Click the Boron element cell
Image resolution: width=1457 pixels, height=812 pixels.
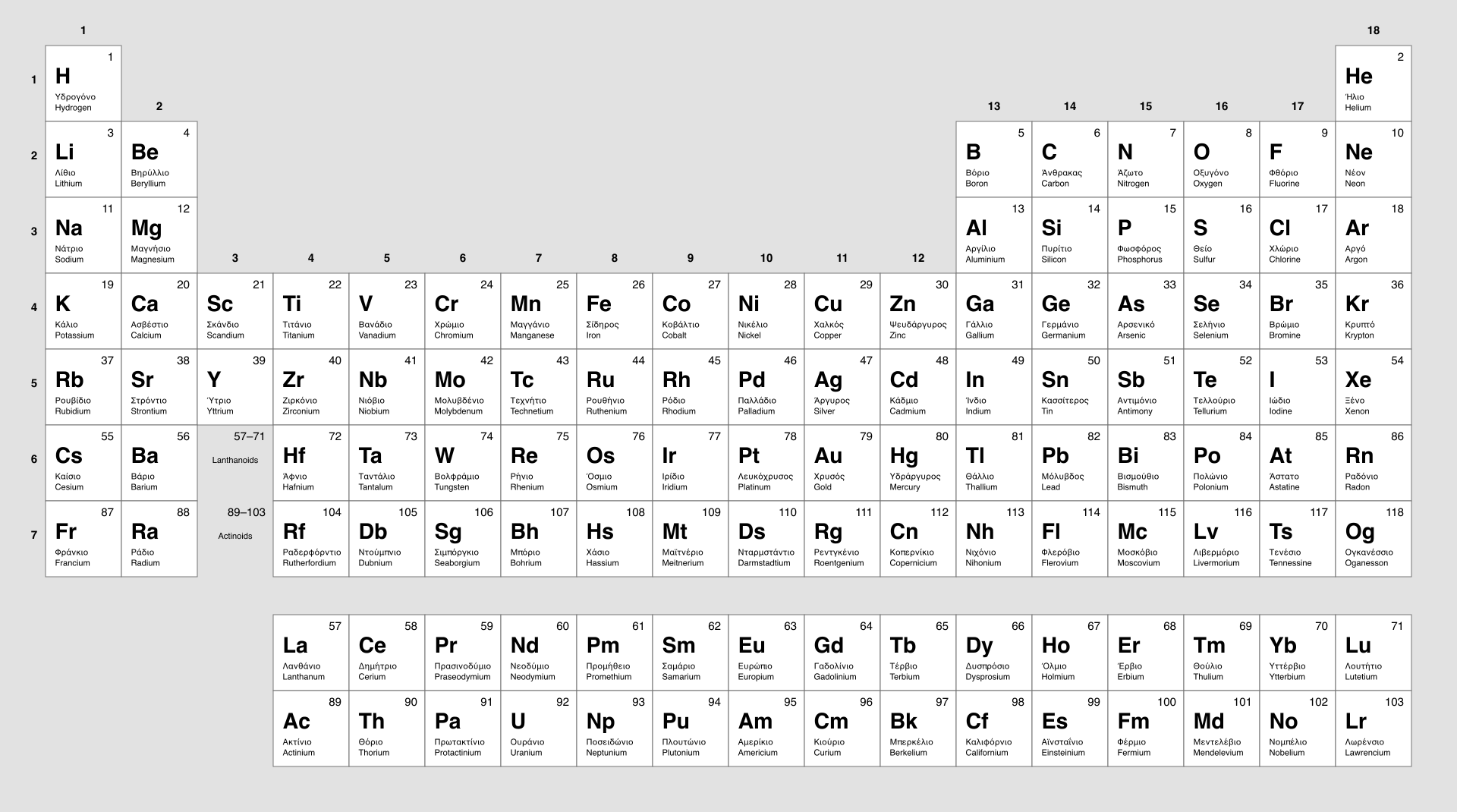coord(994,159)
